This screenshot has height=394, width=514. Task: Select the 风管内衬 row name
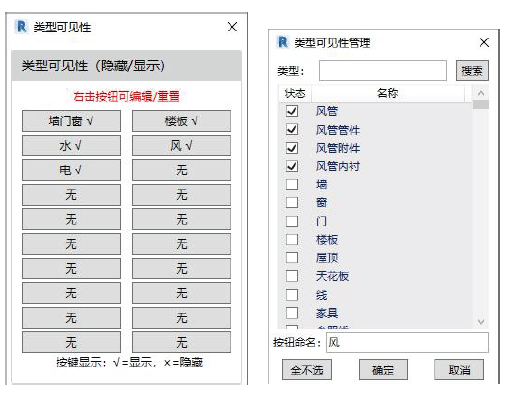tap(338, 166)
